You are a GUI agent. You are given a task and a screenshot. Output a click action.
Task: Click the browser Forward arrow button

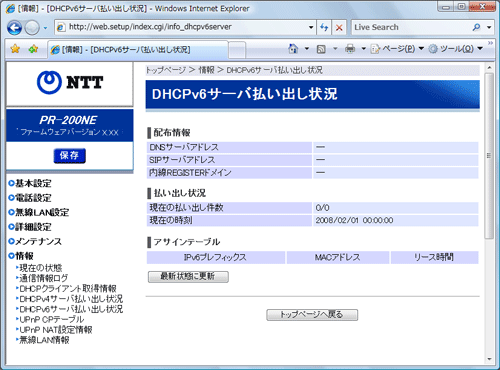32,28
